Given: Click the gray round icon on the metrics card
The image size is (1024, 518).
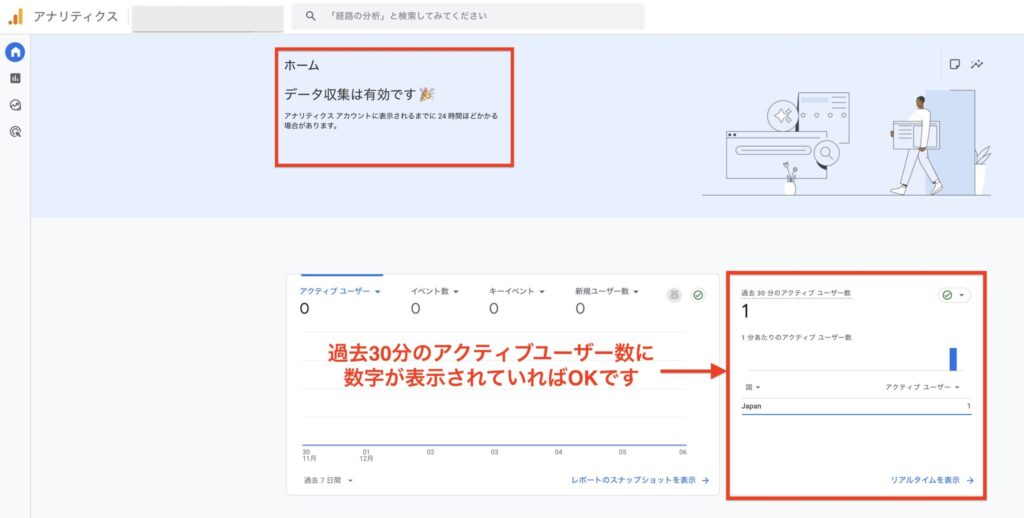Looking at the screenshot, I should pyautogui.click(x=676, y=295).
